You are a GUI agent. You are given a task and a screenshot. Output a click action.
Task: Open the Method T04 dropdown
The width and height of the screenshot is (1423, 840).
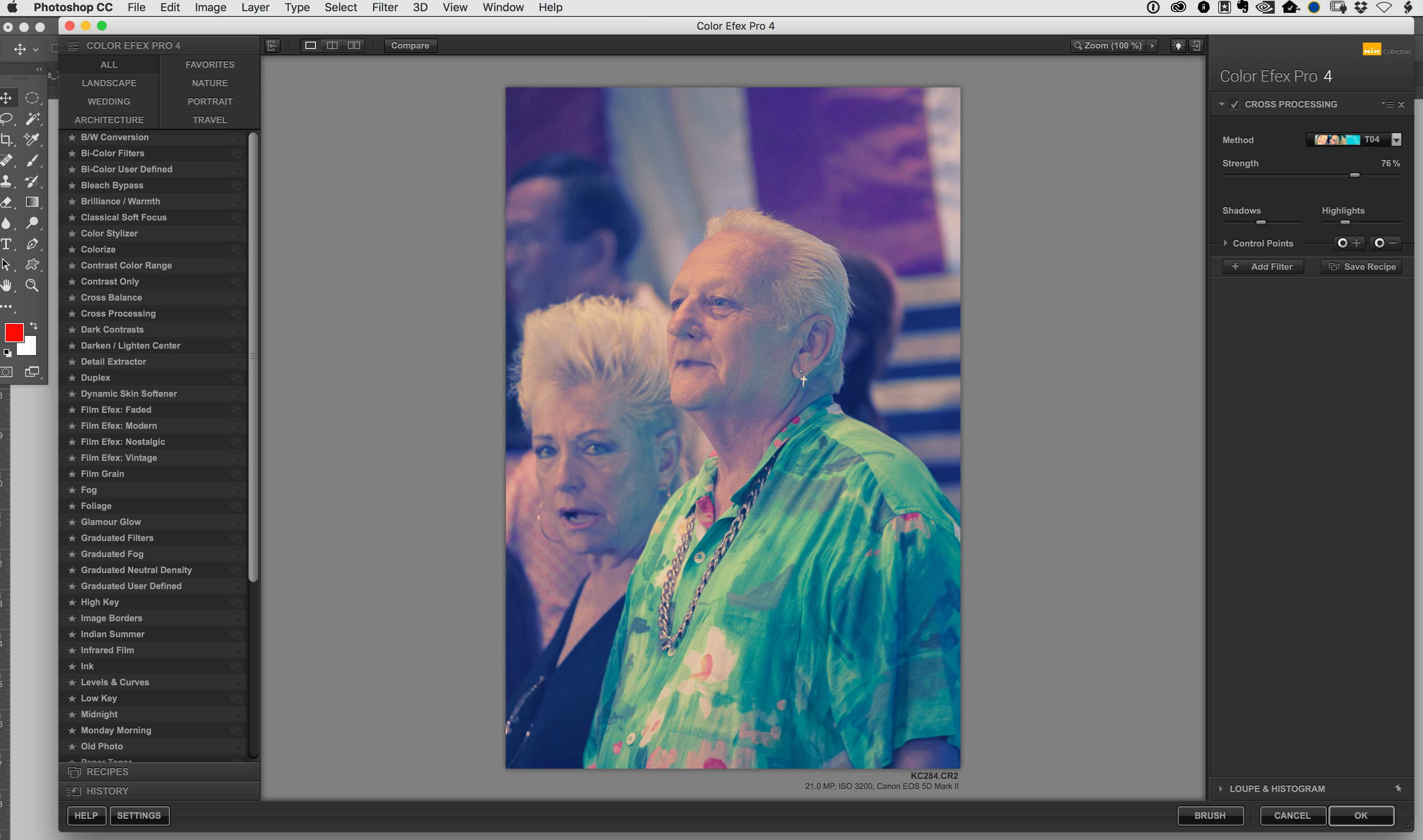(x=1397, y=140)
